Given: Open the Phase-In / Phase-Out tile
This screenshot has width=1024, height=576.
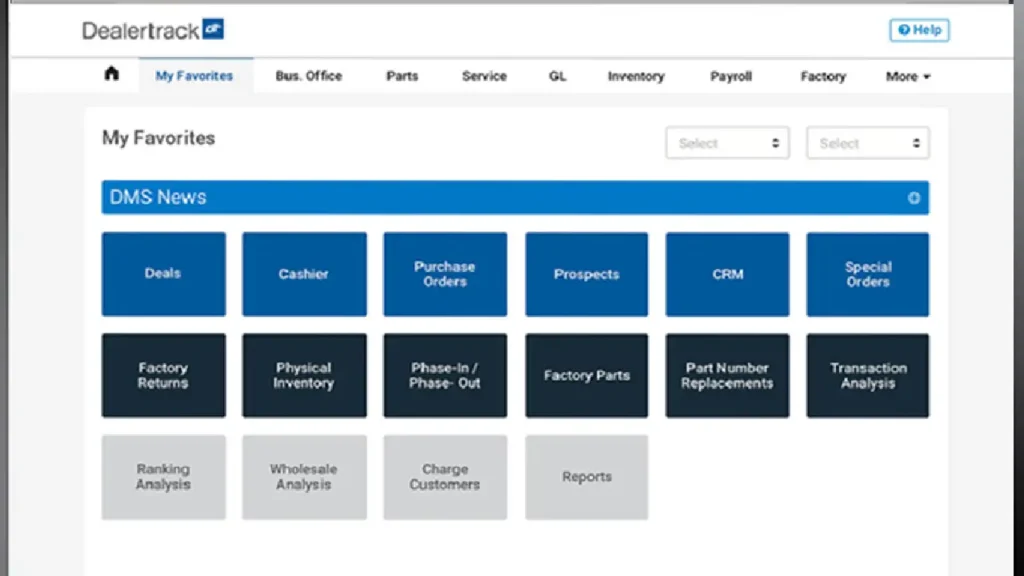Looking at the screenshot, I should 445,376.
